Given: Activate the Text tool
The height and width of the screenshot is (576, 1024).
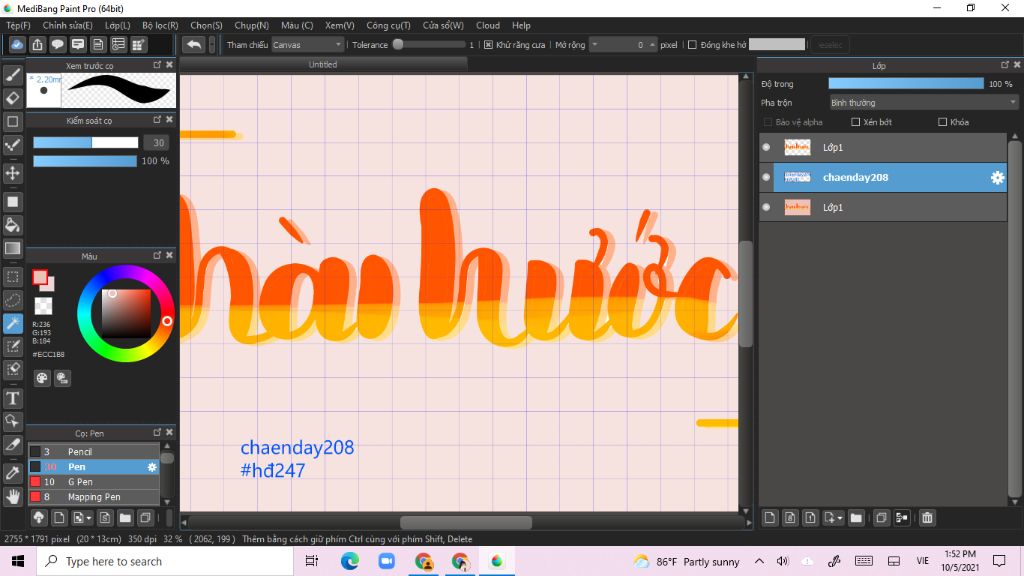Looking at the screenshot, I should (12, 398).
